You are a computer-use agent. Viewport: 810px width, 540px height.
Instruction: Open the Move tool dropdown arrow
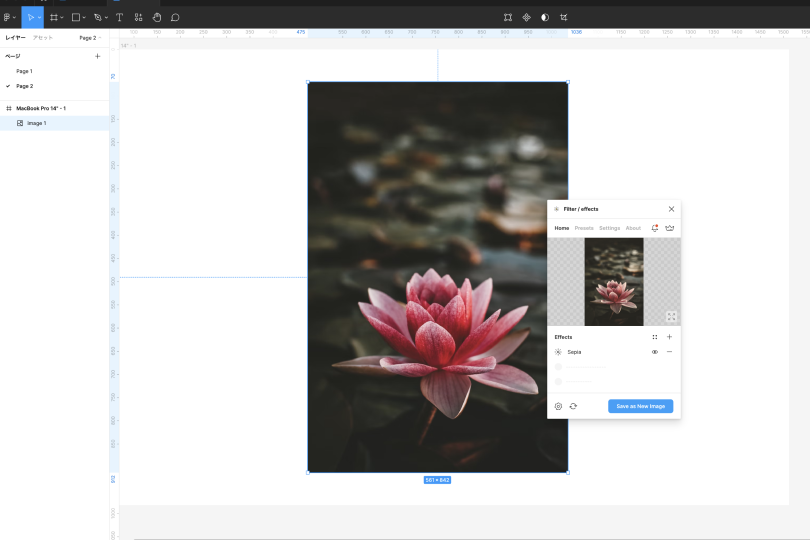[39, 18]
